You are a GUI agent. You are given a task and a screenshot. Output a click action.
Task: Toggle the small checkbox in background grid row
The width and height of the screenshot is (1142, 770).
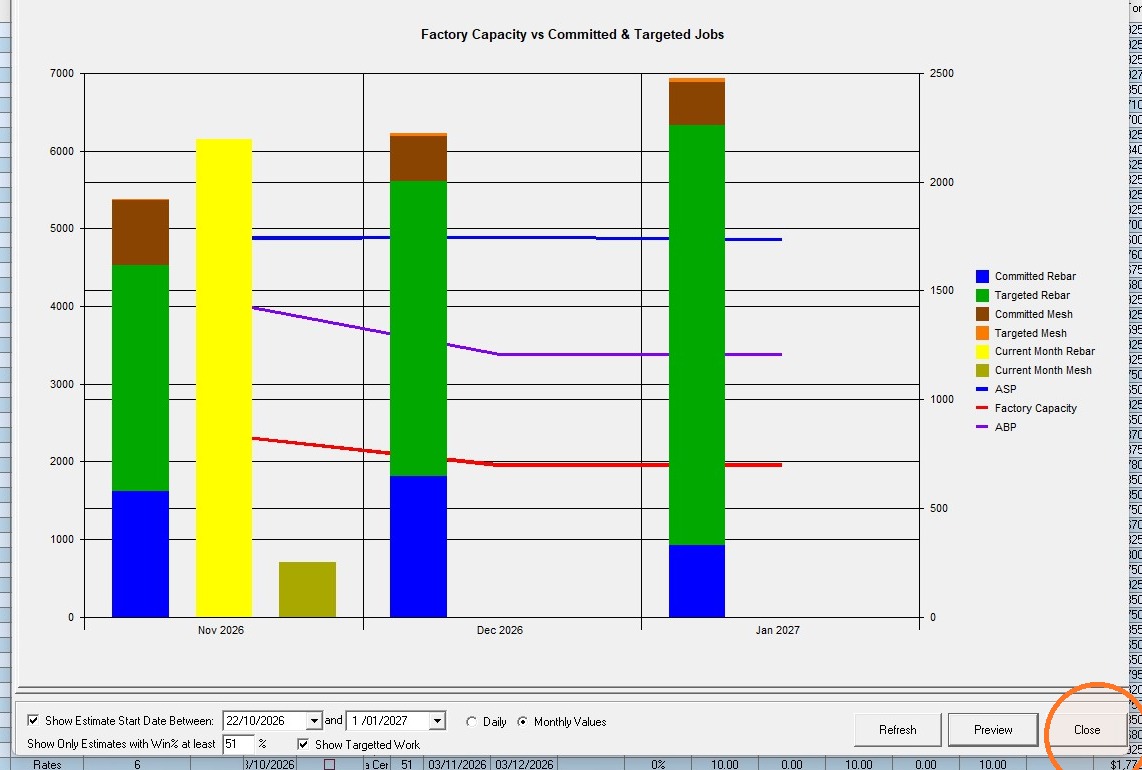pyautogui.click(x=328, y=764)
